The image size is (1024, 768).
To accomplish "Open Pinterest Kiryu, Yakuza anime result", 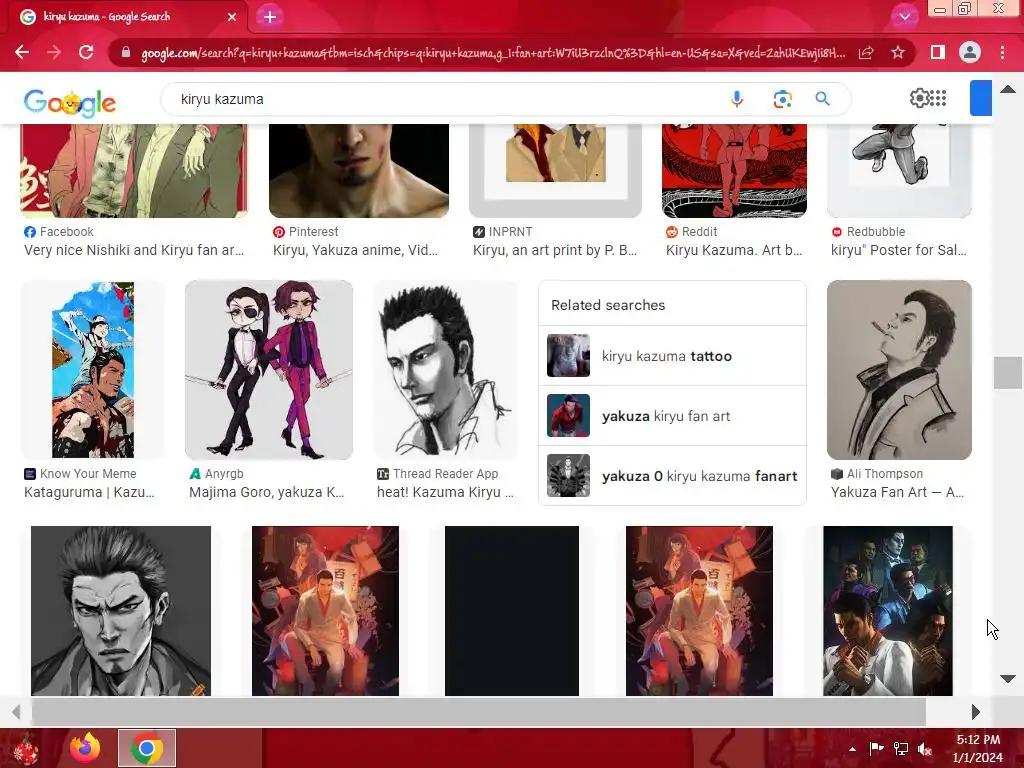I will pos(359,171).
